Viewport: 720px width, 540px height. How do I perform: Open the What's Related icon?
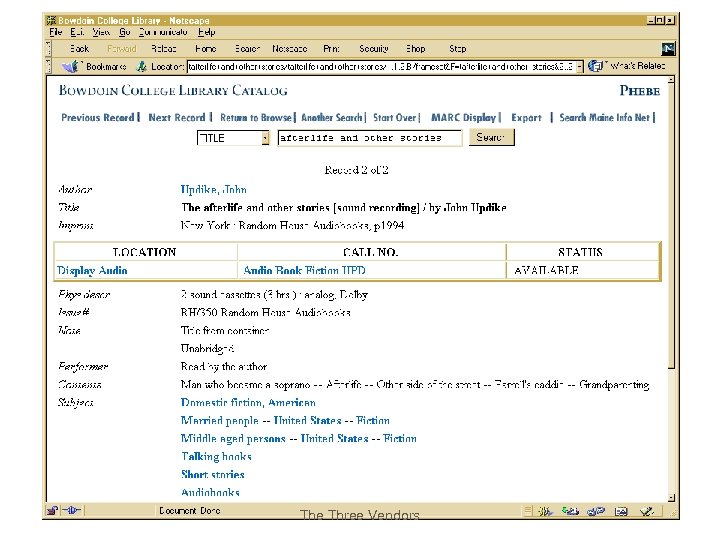pyautogui.click(x=595, y=66)
